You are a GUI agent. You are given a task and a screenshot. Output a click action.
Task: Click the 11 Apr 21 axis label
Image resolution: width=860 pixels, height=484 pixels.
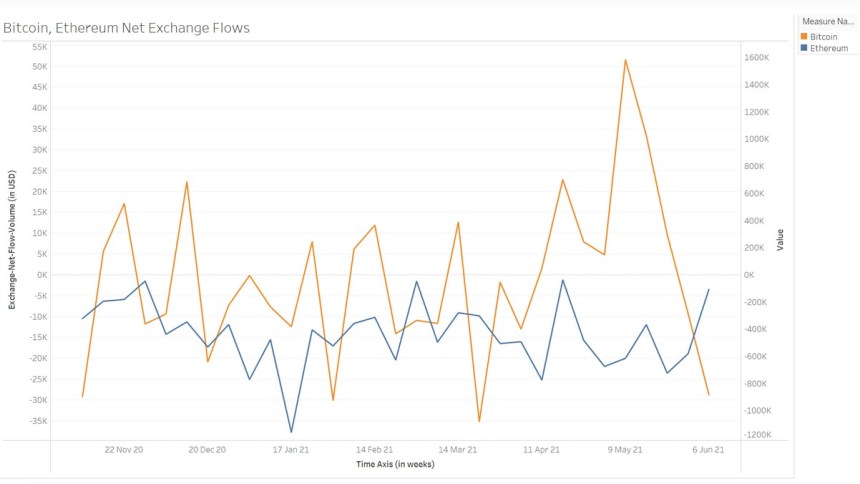[x=541, y=449]
